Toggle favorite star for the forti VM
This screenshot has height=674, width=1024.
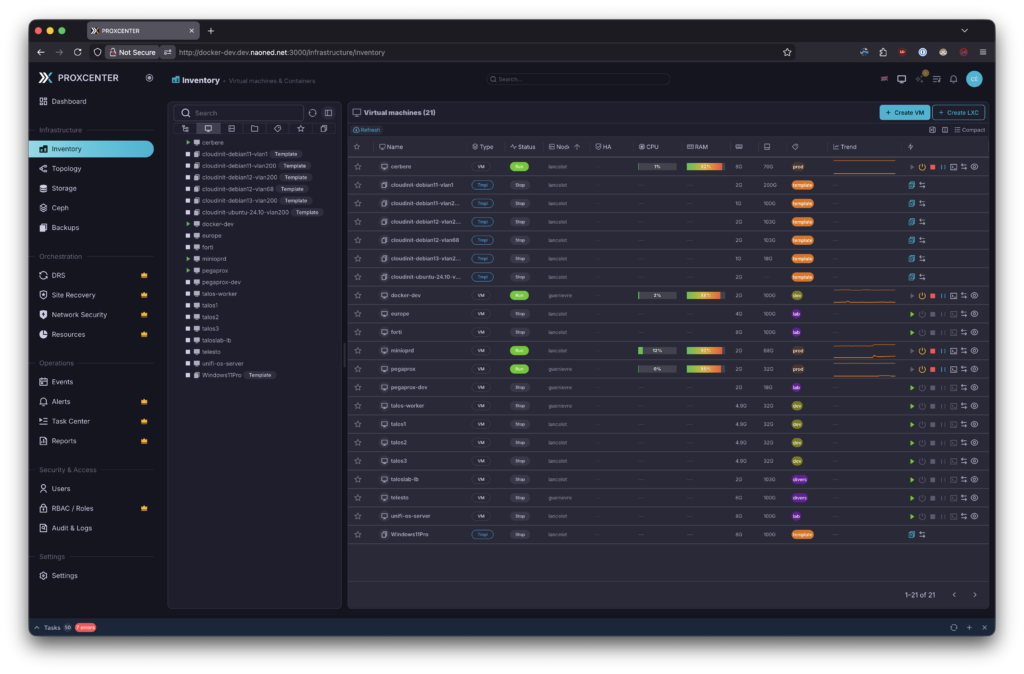(357, 332)
